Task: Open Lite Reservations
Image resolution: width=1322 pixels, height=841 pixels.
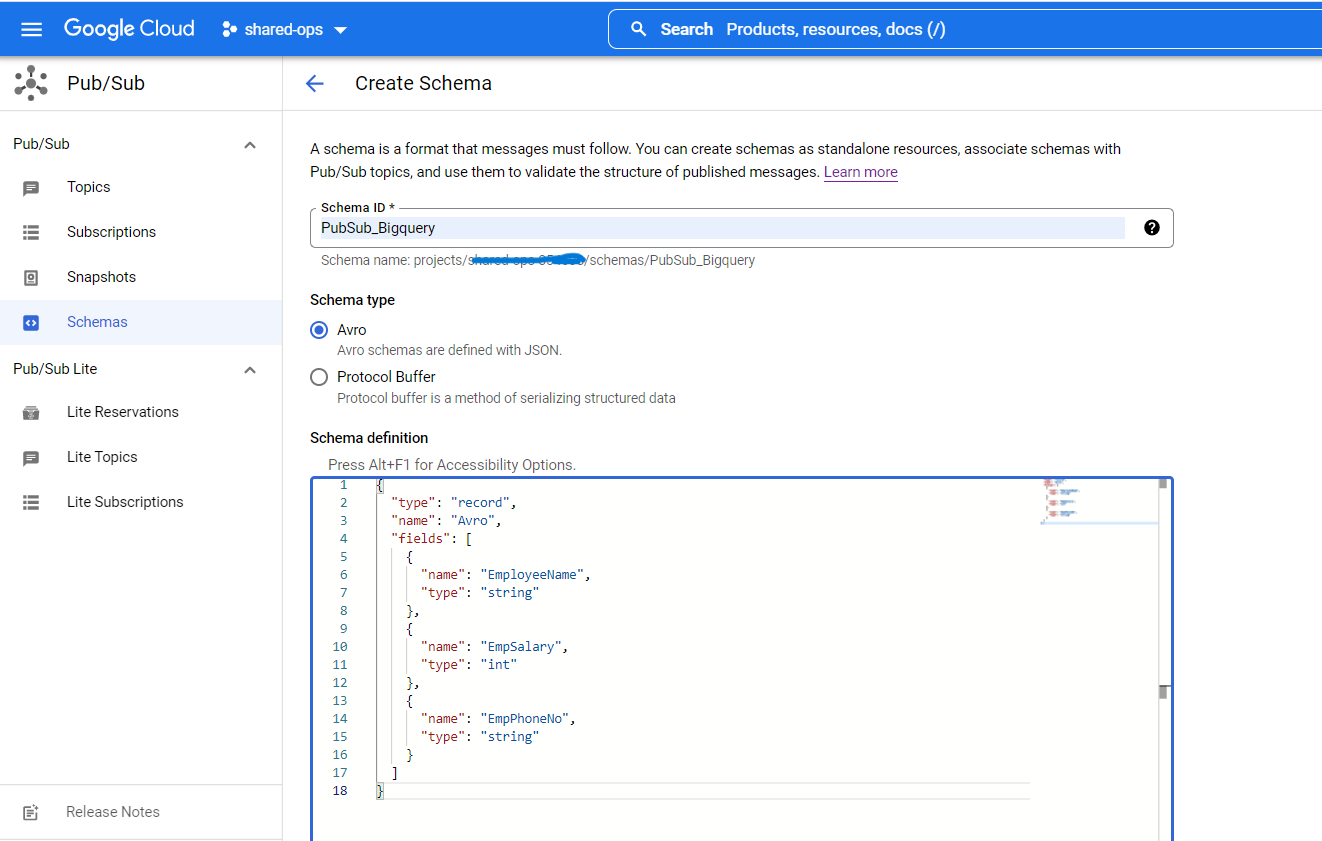Action: (x=122, y=411)
